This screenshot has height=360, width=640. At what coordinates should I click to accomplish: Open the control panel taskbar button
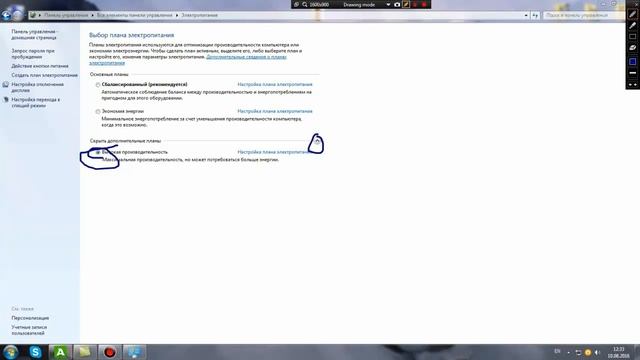point(134,352)
